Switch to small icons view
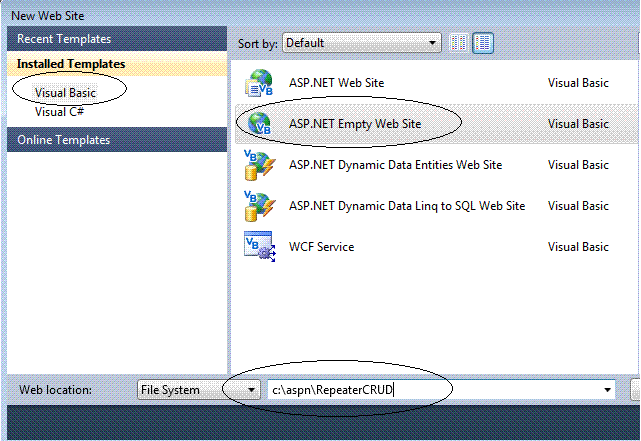Image resolution: width=641 pixels, height=441 pixels. (x=458, y=43)
